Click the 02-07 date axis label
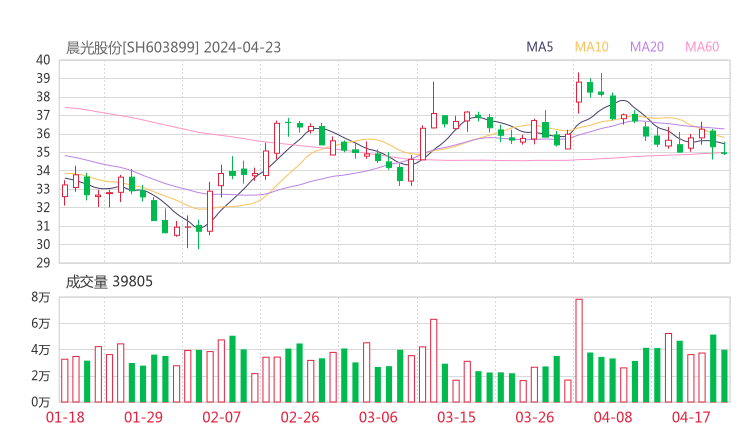The height and width of the screenshot is (440, 740). pos(221,417)
